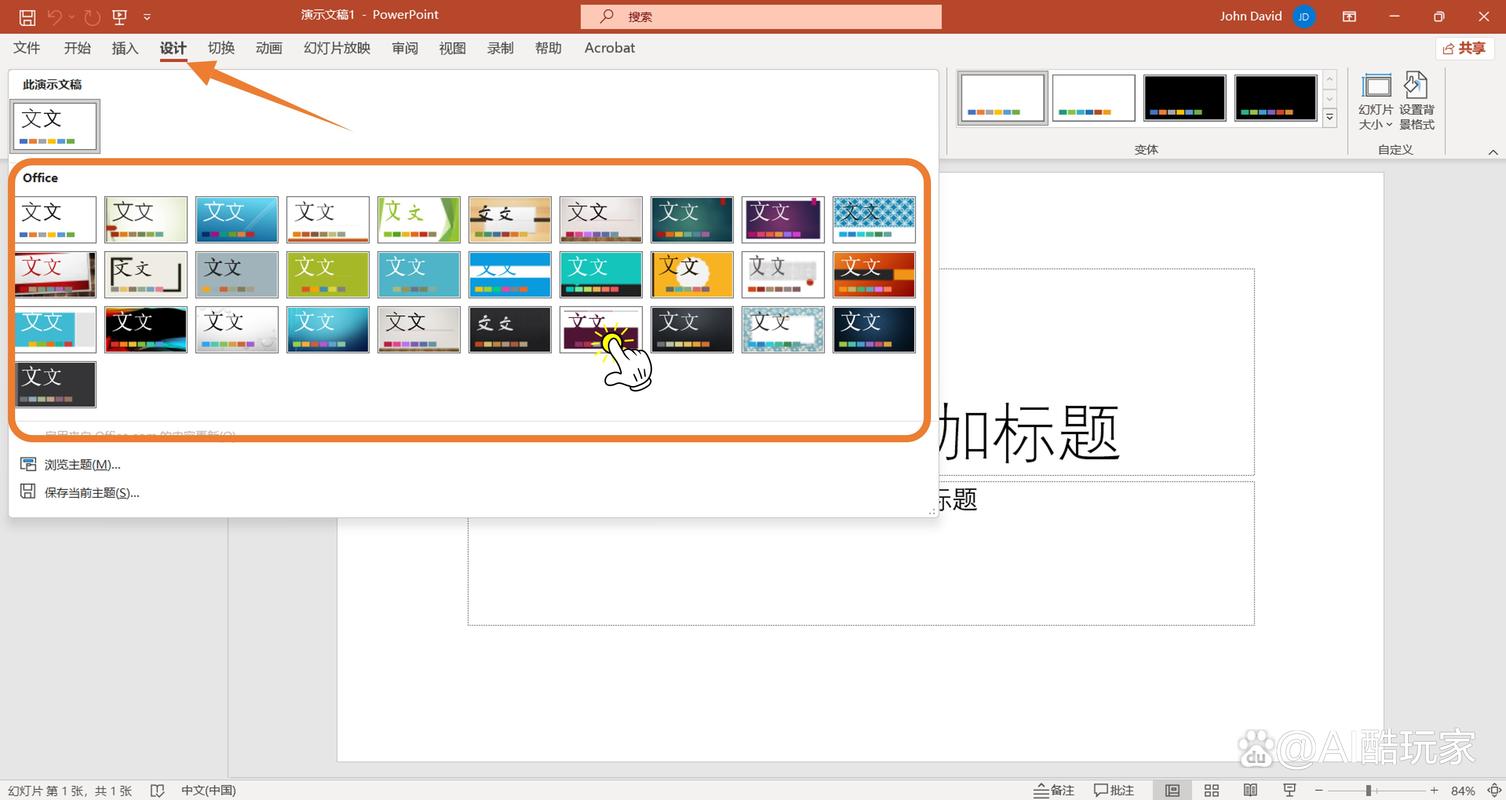Image resolution: width=1506 pixels, height=800 pixels.
Task: Click the subtitle placeholder box
Action: [x=861, y=553]
